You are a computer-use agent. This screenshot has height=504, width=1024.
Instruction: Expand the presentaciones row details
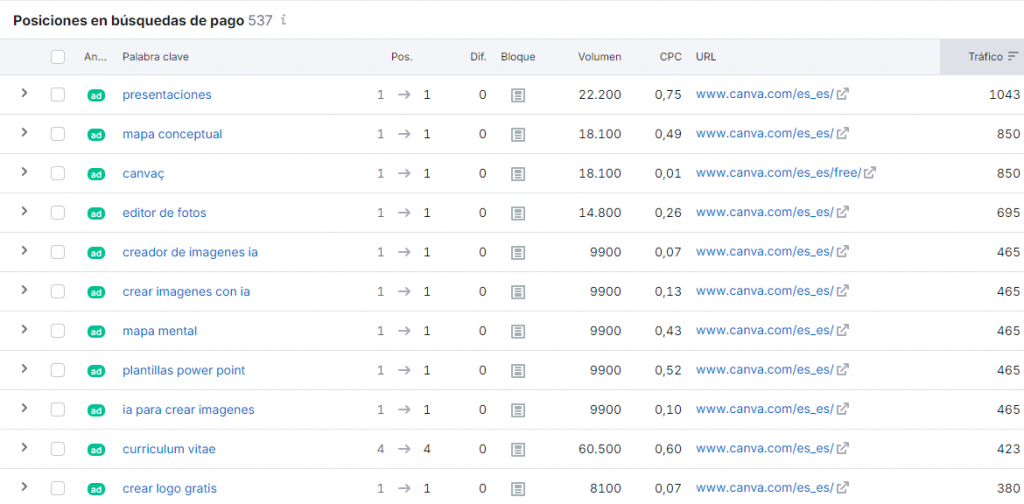tap(24, 93)
